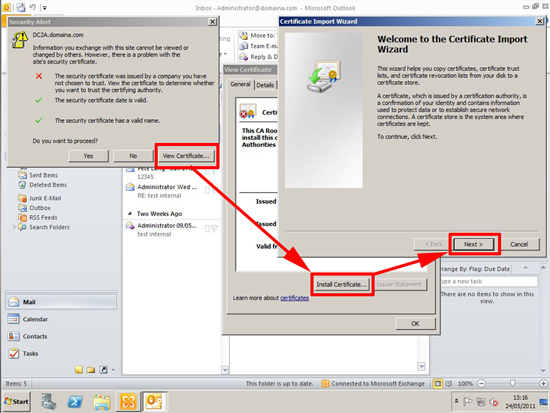Click envelope icon of RE: test internal
Viewport: 550px width, 413px height.
[130, 187]
